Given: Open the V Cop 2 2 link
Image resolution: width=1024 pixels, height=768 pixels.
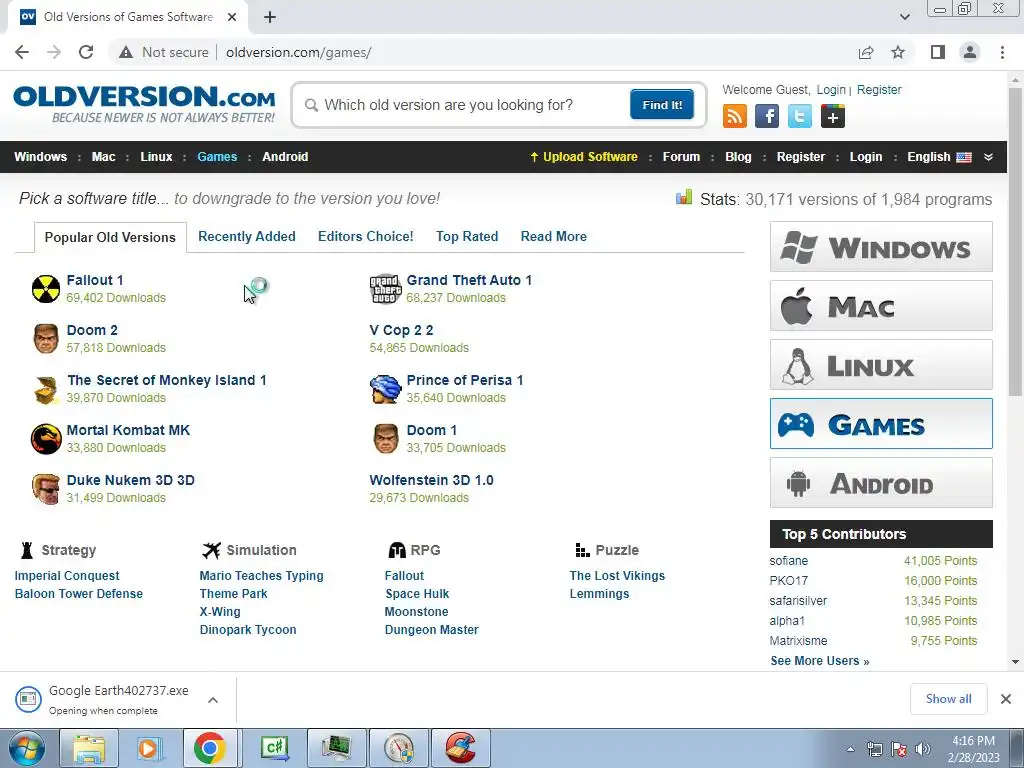Looking at the screenshot, I should point(402,330).
